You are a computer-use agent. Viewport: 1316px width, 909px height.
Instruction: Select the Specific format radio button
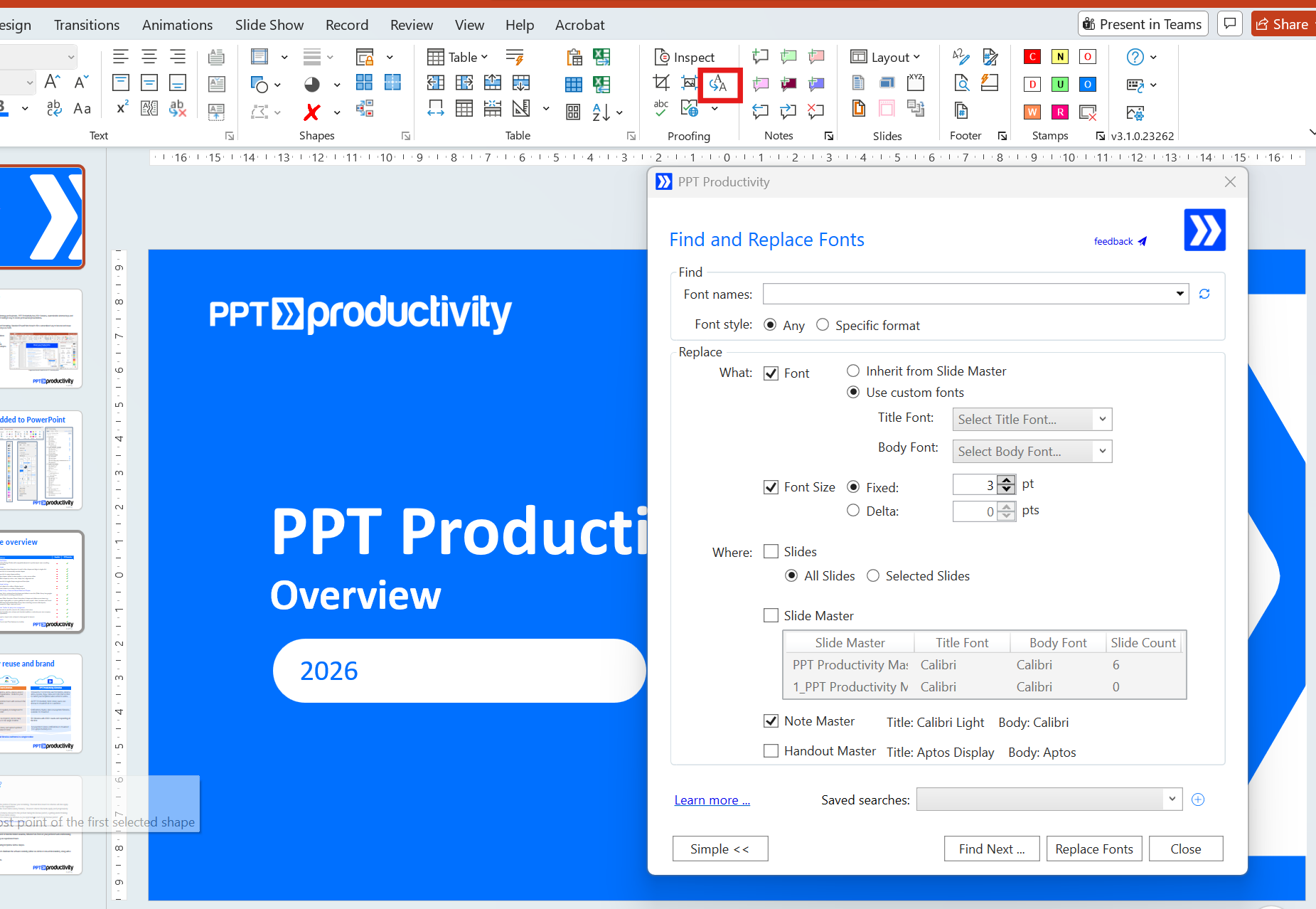[823, 325]
